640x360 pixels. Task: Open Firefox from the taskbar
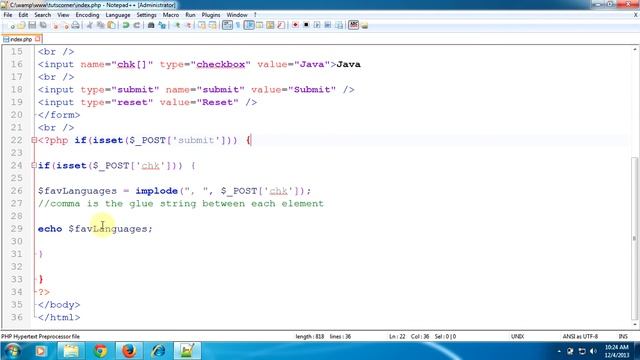click(129, 351)
